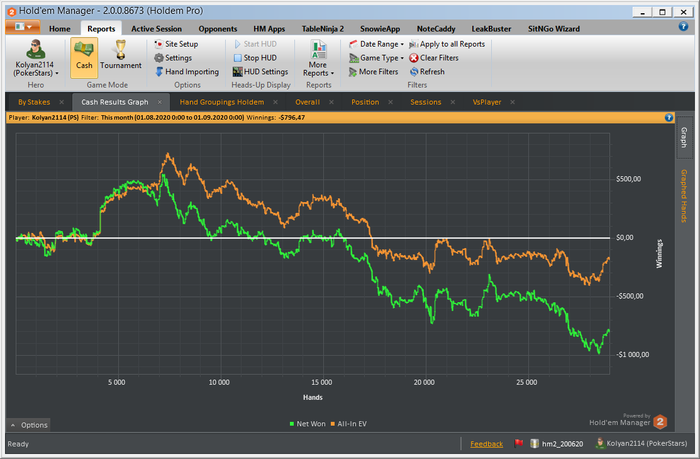Select the Cash Results Graph tab
This screenshot has height=459, width=700.
click(x=115, y=102)
